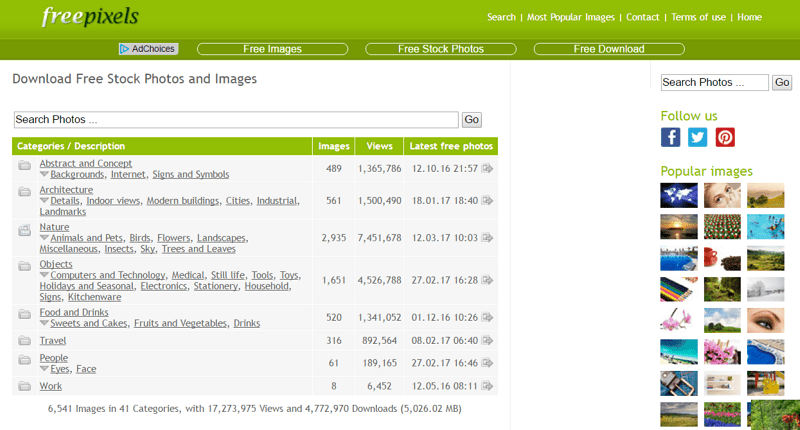Expand subcategories arrow under Abstract and Concept
Screen dimensions: 800x430
pyautogui.click(x=44, y=174)
